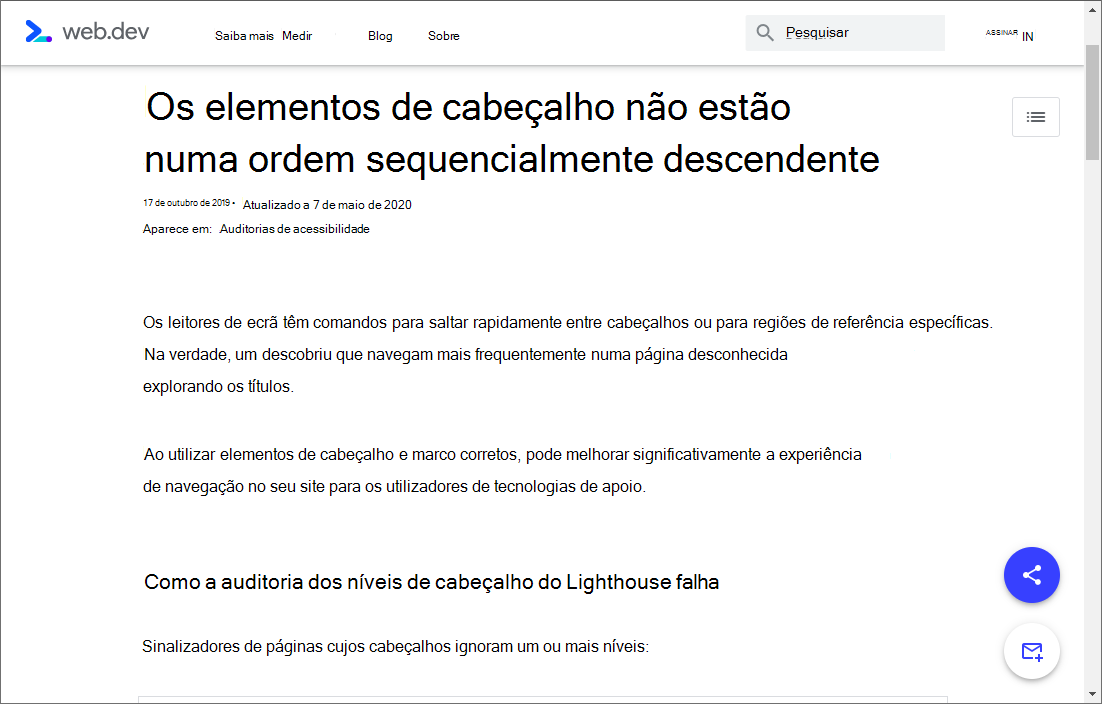The height and width of the screenshot is (704, 1102).
Task: Open the Sobre page
Action: coord(443,35)
